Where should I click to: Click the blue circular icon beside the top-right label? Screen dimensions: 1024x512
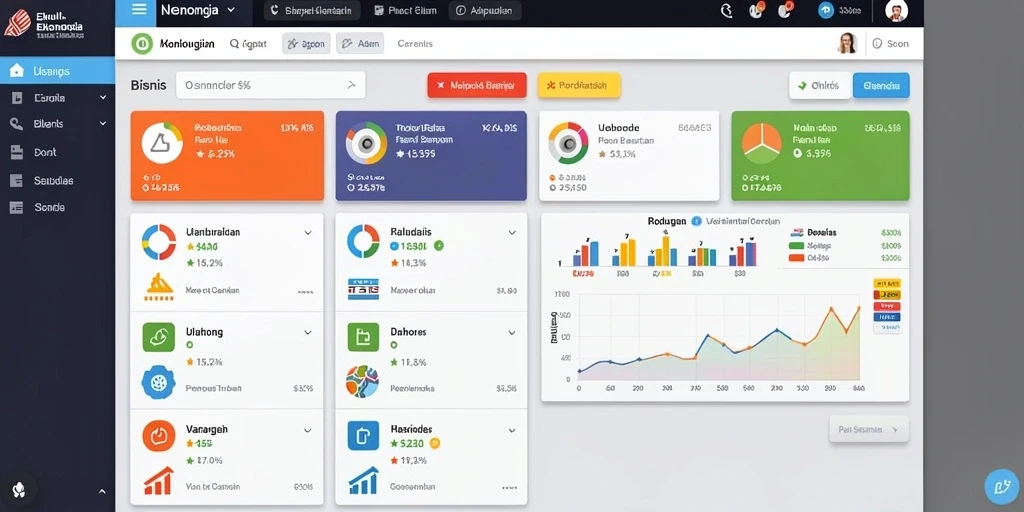tap(826, 10)
